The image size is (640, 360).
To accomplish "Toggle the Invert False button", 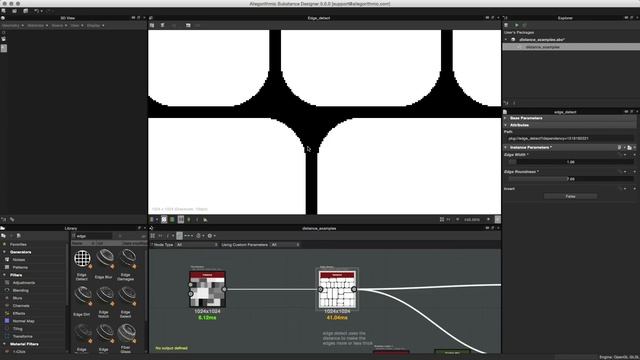I will [x=571, y=196].
